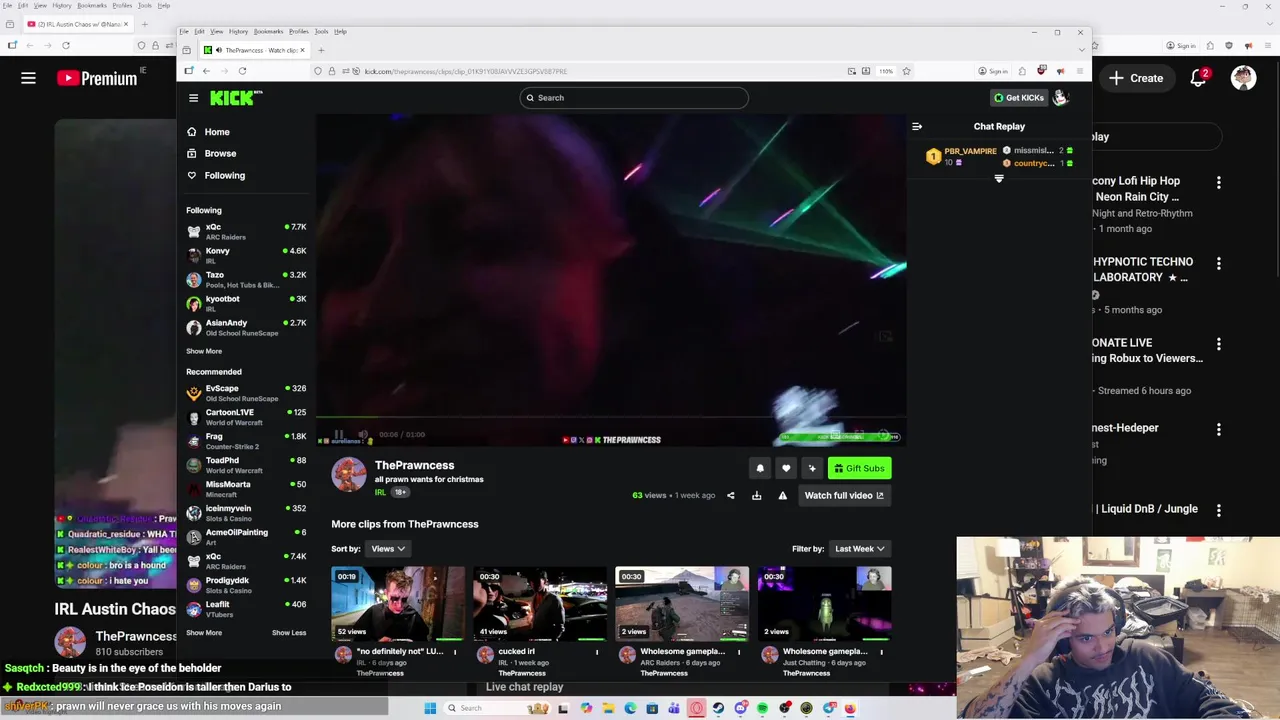Open the History menu in Kick browser window
This screenshot has width=1280, height=720.
(238, 32)
